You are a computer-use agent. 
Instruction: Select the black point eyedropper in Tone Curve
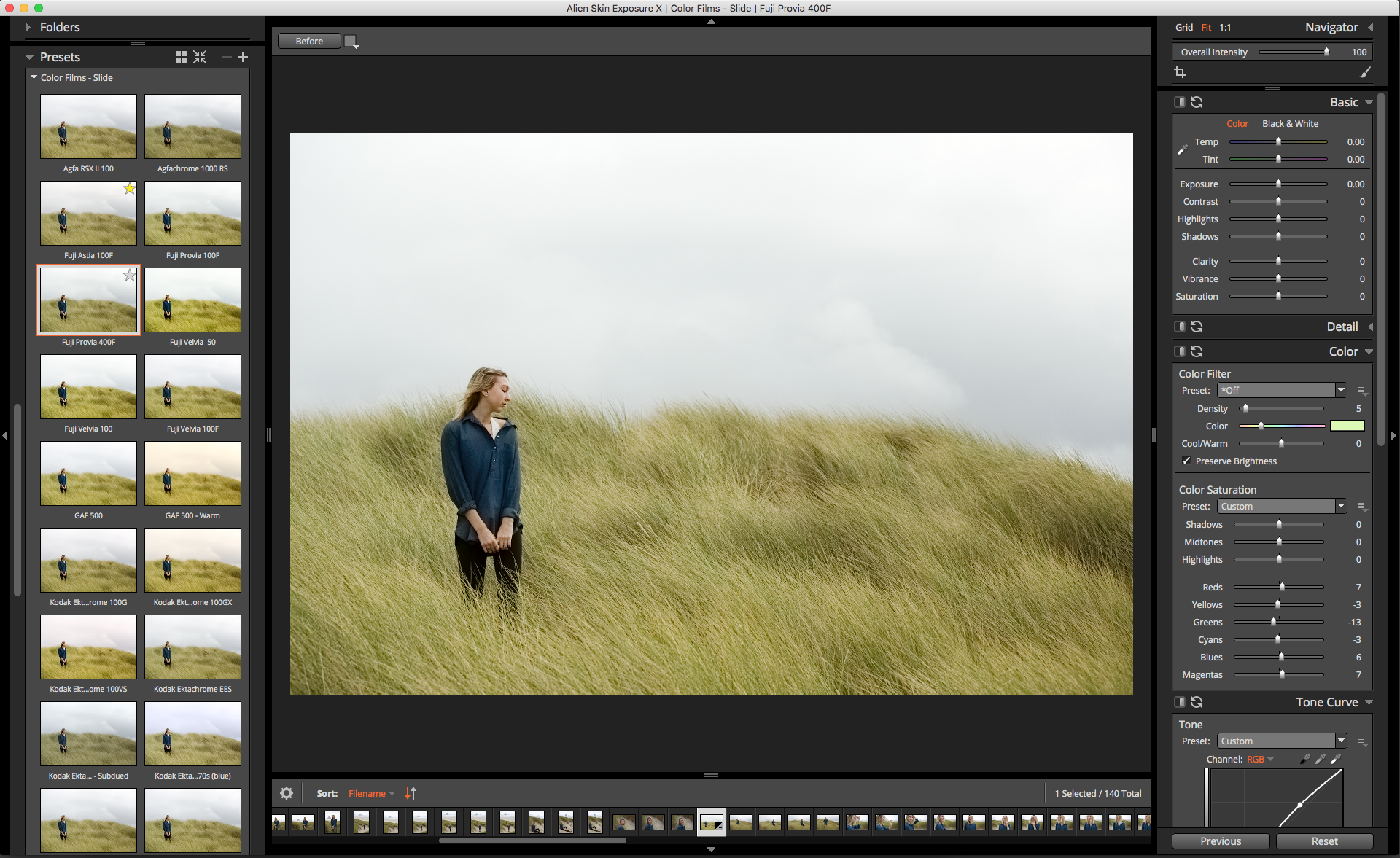tap(1304, 759)
